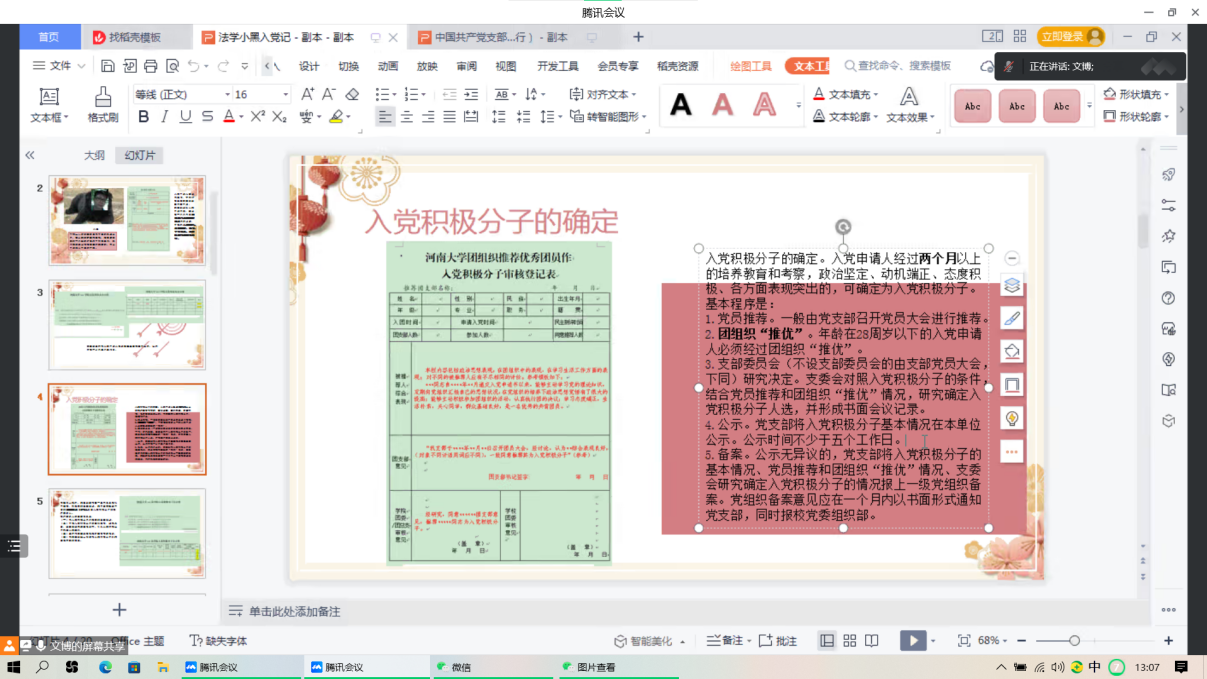
Task: Adjust the zoom slider in status bar
Action: [1074, 640]
